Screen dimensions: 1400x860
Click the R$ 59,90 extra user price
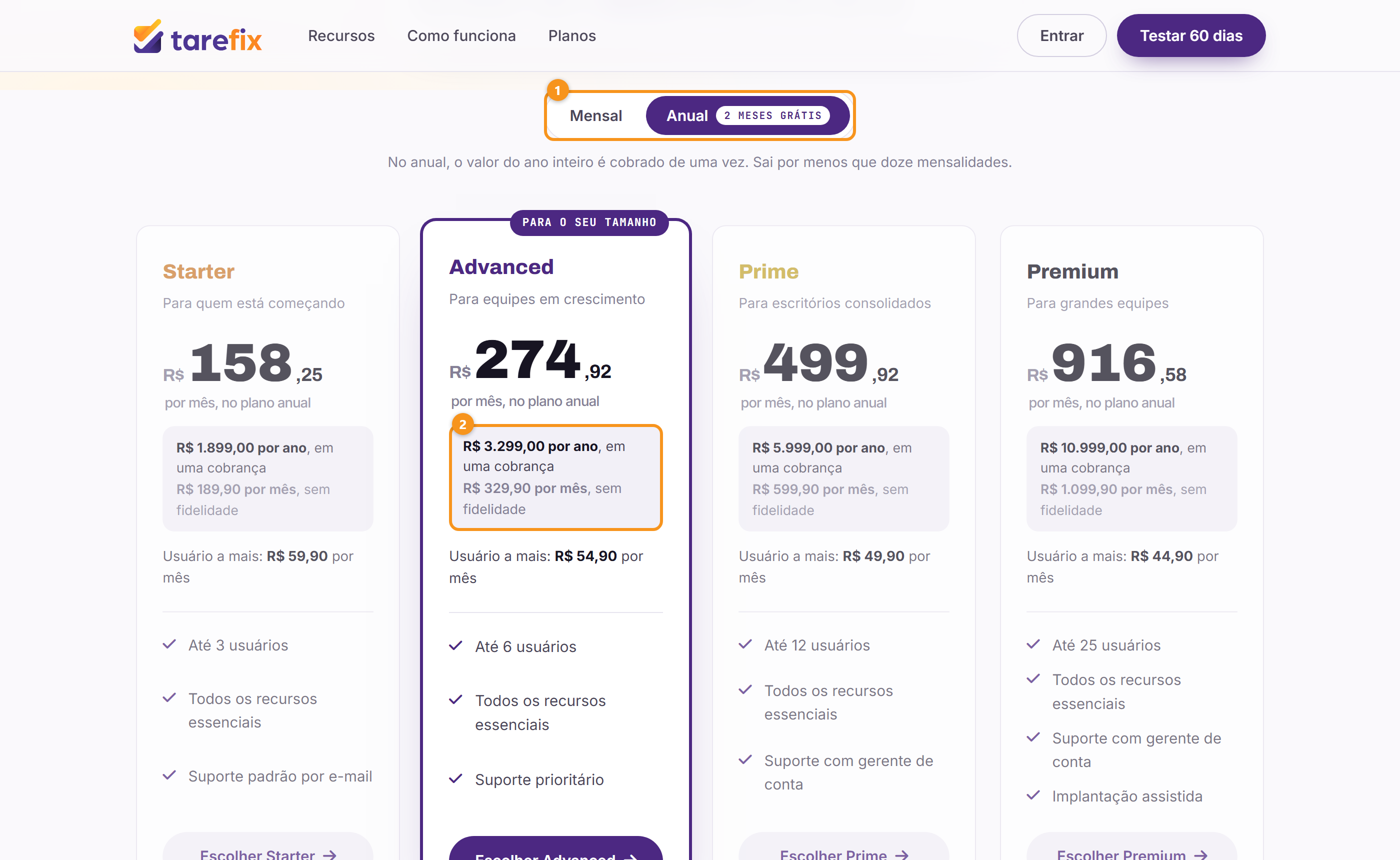[x=297, y=555]
